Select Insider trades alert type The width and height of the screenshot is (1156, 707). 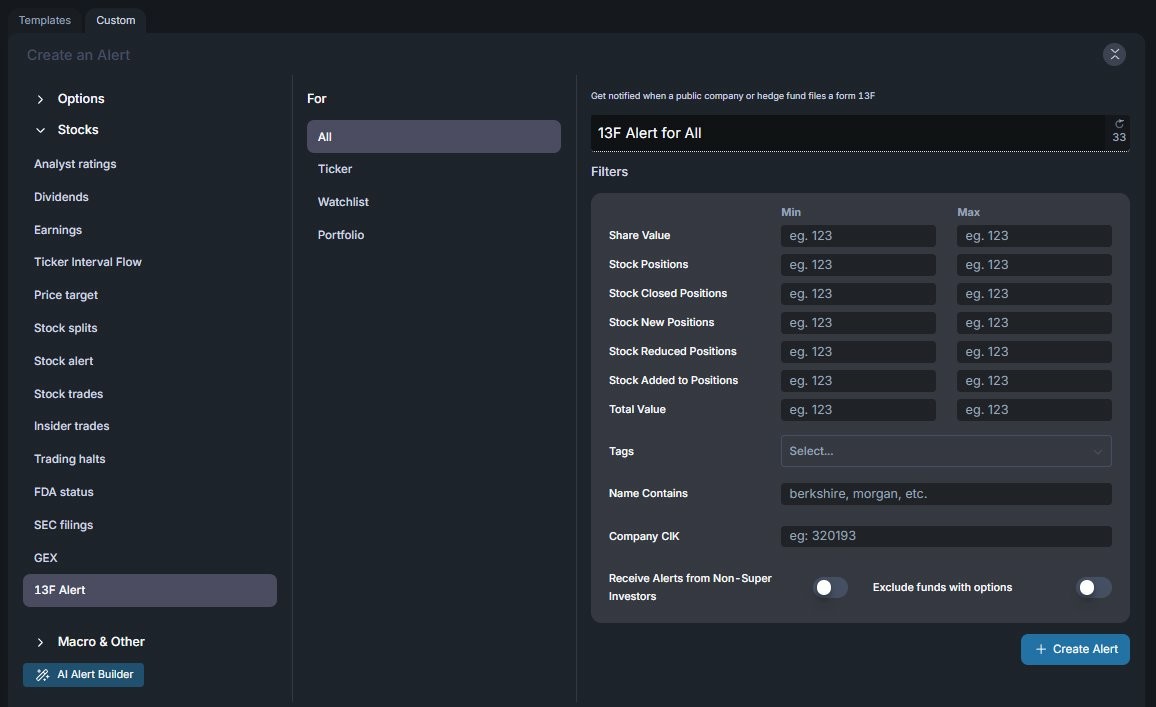pyautogui.click(x=72, y=426)
